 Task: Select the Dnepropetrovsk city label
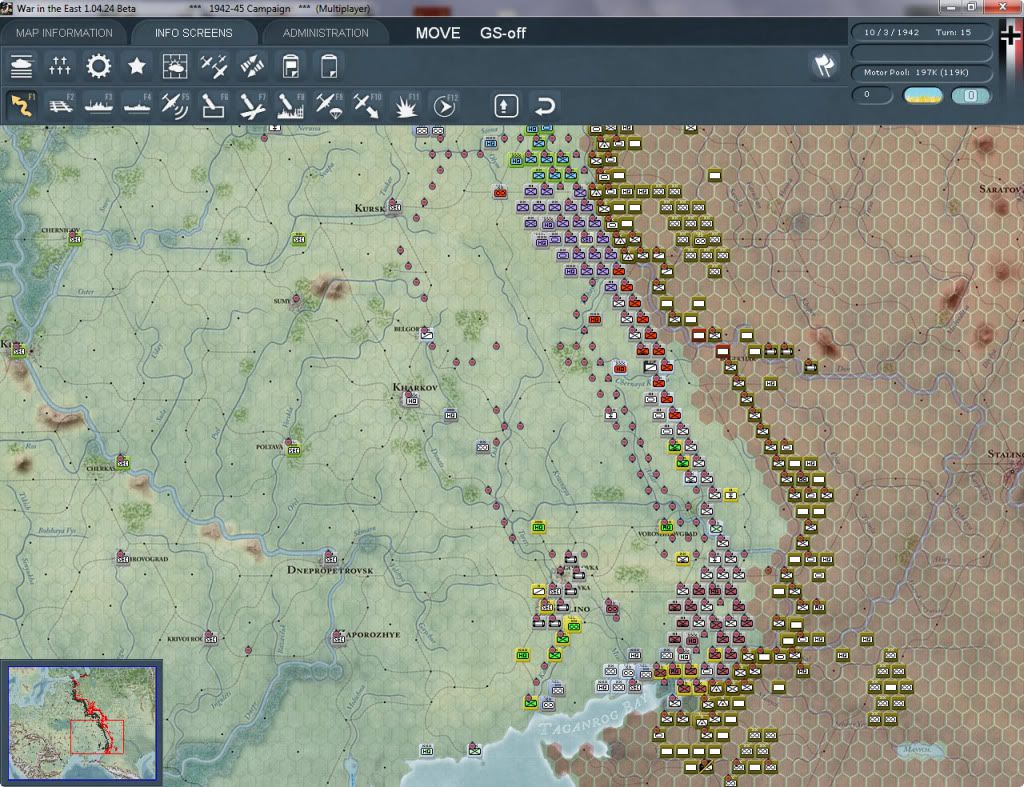pyautogui.click(x=330, y=570)
